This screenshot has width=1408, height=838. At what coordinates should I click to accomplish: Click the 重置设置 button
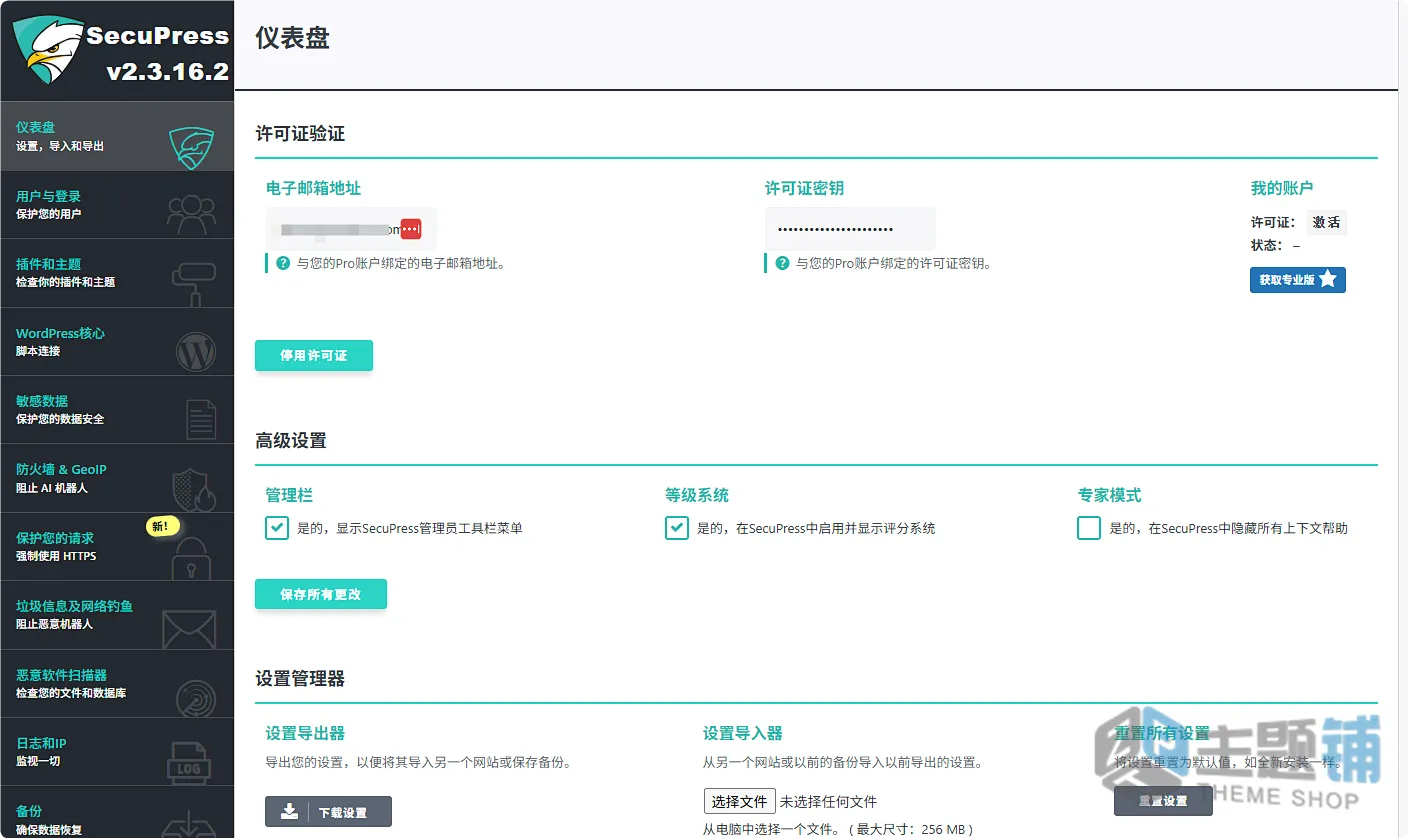click(x=1163, y=801)
